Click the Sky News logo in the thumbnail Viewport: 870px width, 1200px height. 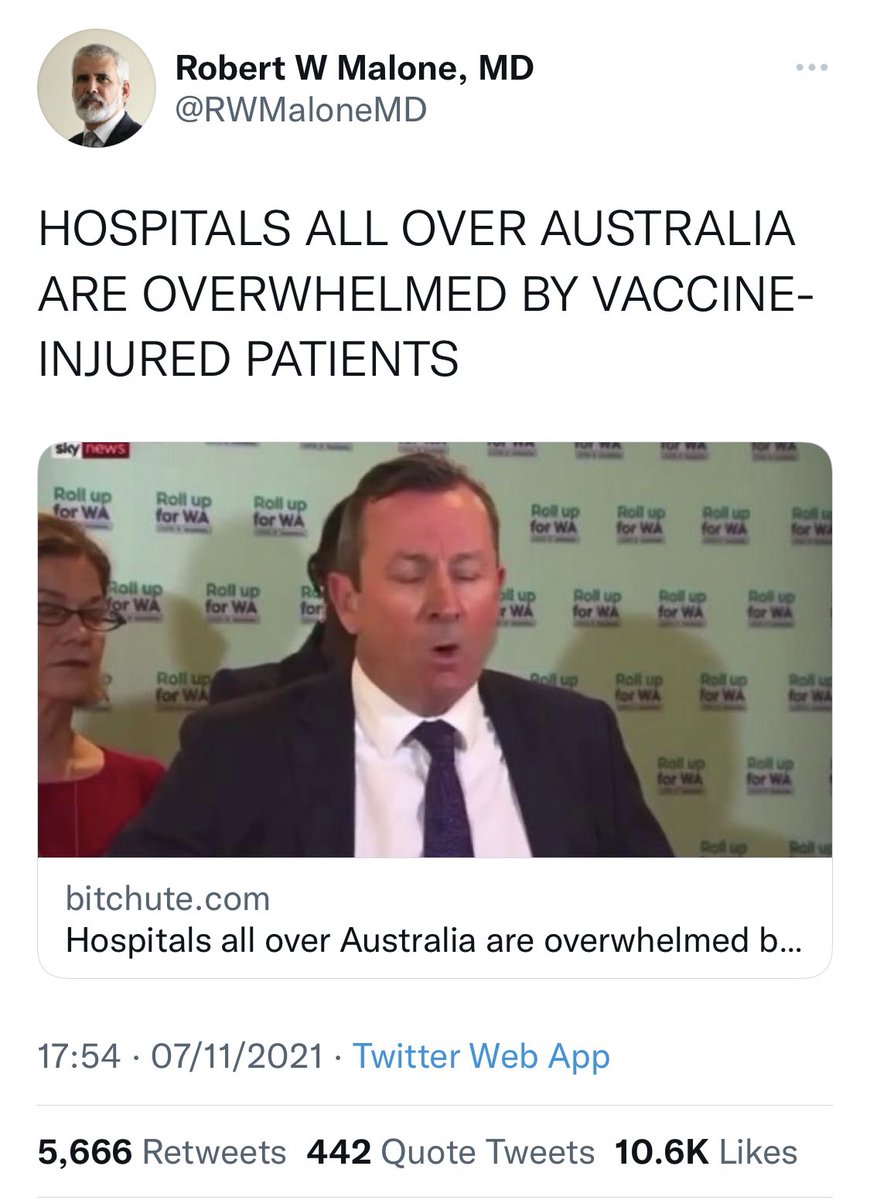coord(91,452)
